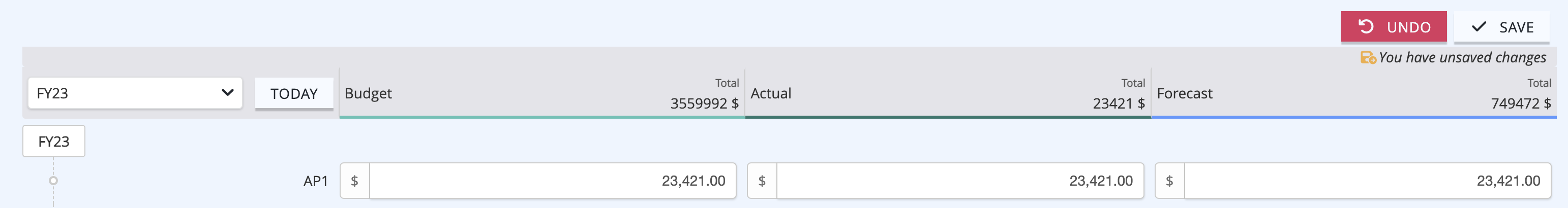The width and height of the screenshot is (1568, 208).
Task: Focus the AP1 Forecast amount field
Action: point(1367,181)
